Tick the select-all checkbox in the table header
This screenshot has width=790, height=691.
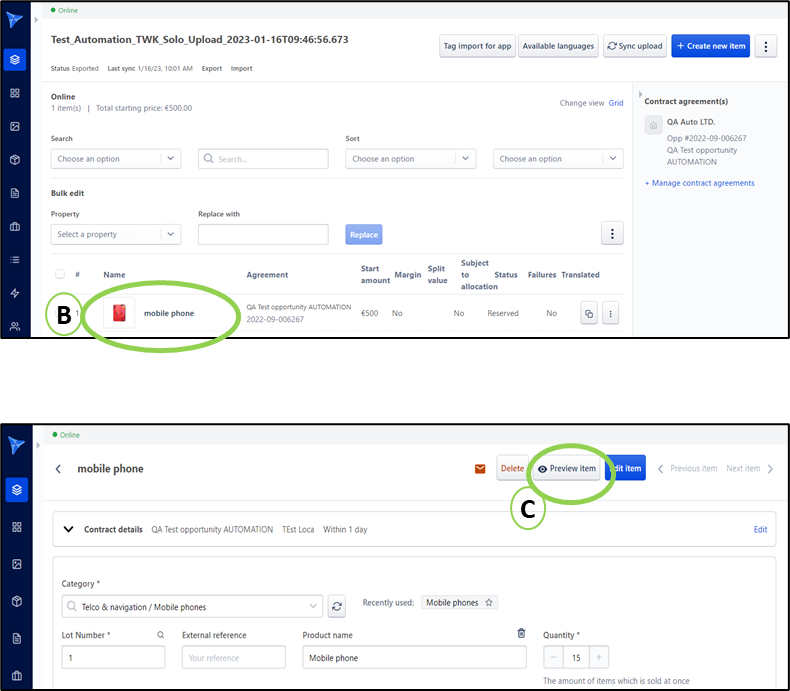pyautogui.click(x=60, y=274)
